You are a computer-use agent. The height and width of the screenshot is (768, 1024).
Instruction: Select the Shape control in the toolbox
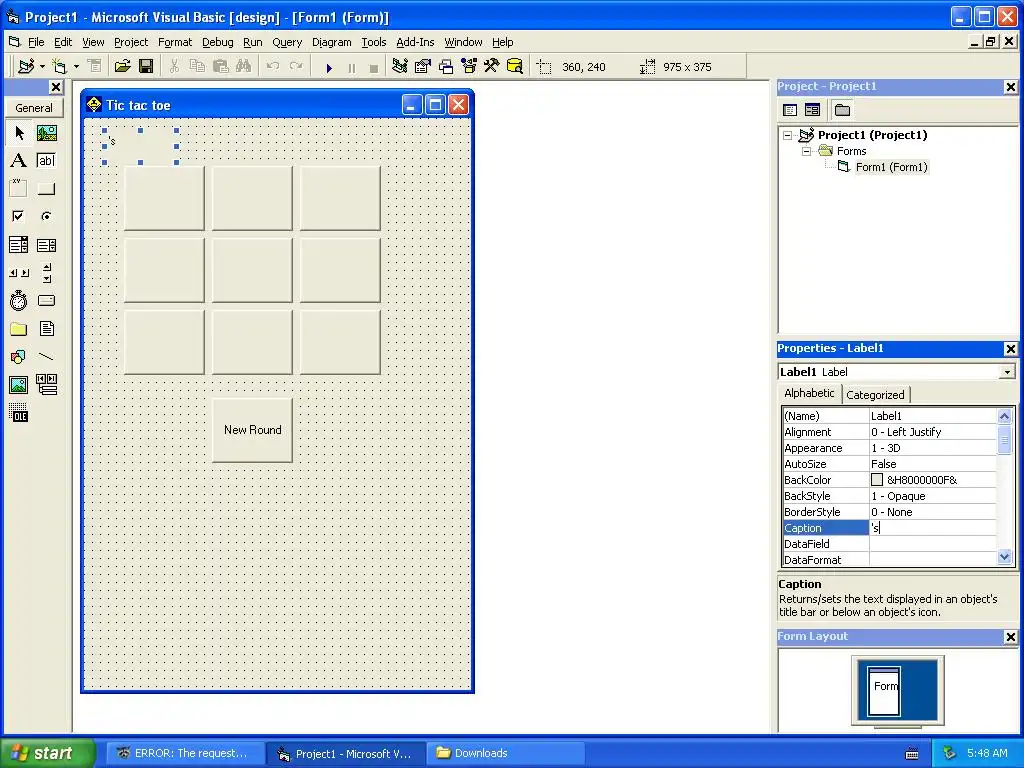pos(19,357)
